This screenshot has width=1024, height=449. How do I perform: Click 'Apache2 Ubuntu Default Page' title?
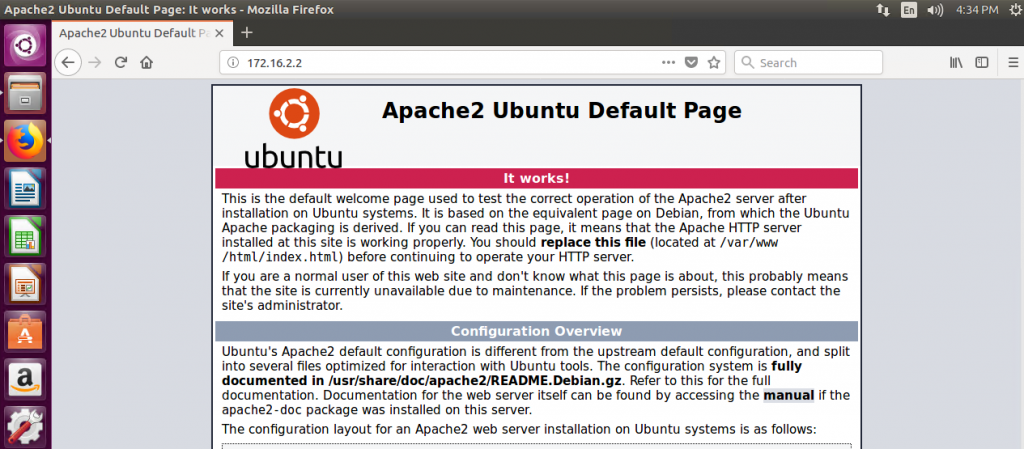[562, 110]
